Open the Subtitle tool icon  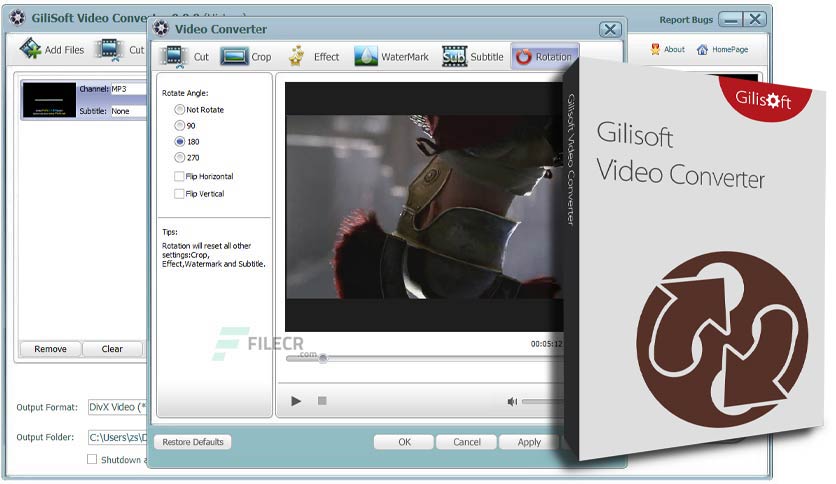click(454, 56)
